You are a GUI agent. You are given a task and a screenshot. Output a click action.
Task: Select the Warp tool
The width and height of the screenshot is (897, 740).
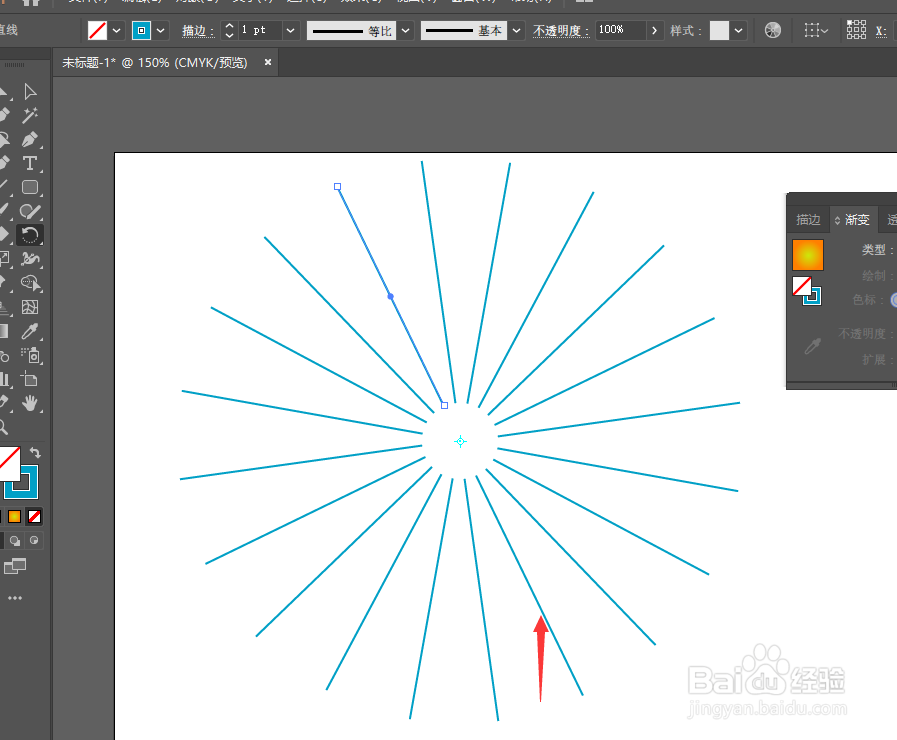coord(30,259)
